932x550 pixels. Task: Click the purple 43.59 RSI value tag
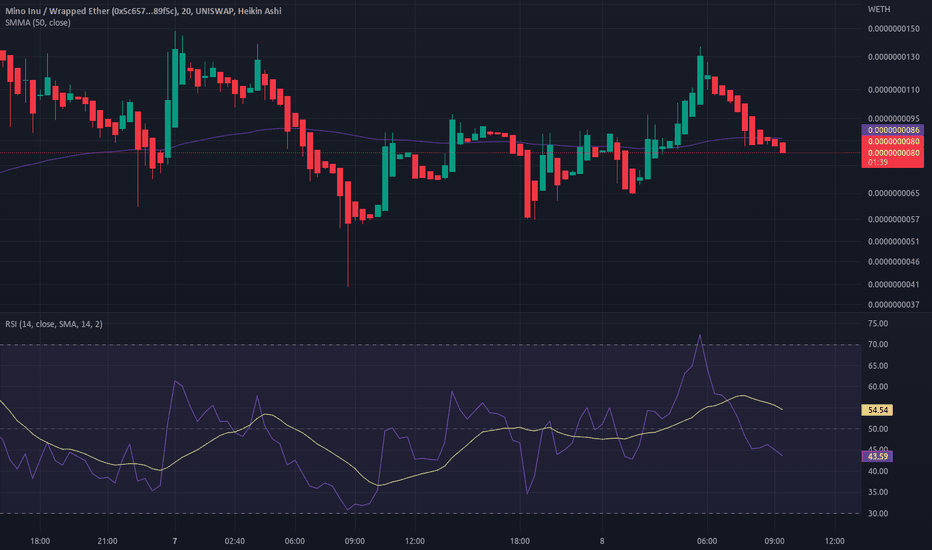pos(877,457)
